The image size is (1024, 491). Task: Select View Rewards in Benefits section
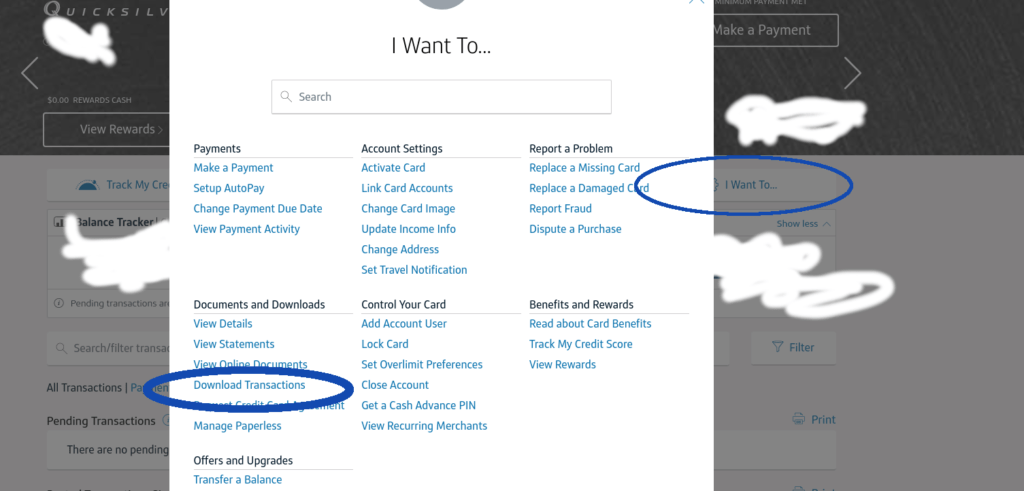click(x=562, y=364)
